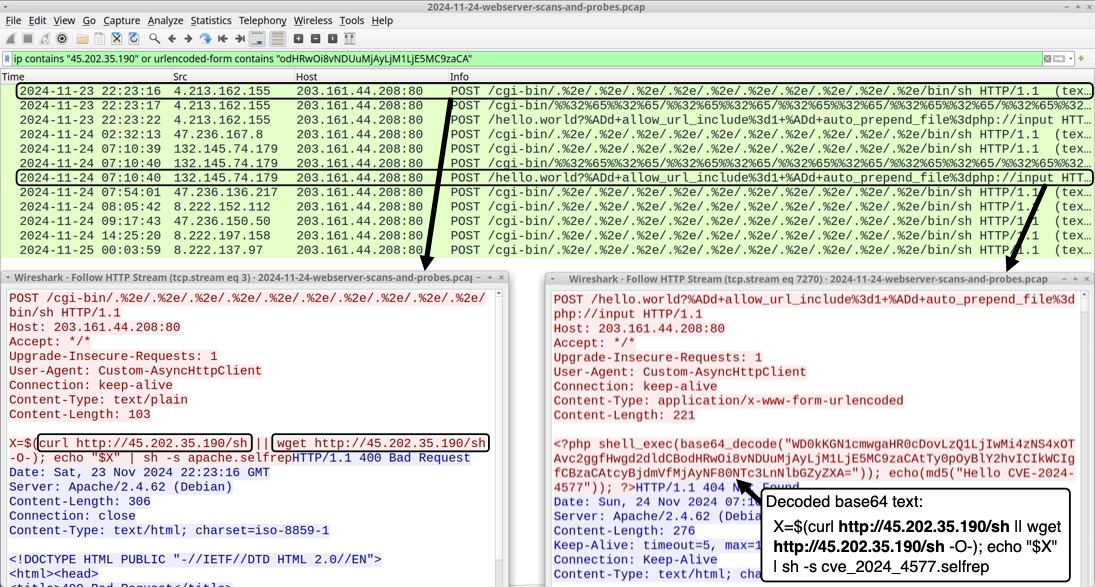The height and width of the screenshot is (587, 1095).
Task: Click the Reload capture file icon
Action: point(133,39)
